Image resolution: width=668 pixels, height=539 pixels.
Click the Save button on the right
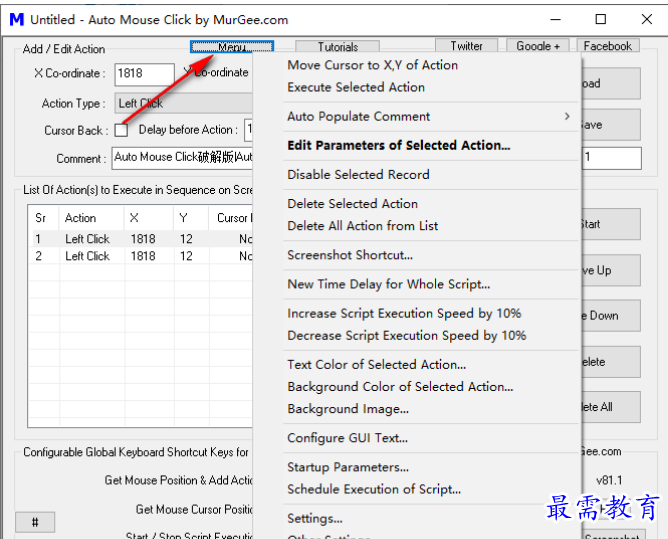[x=611, y=125]
